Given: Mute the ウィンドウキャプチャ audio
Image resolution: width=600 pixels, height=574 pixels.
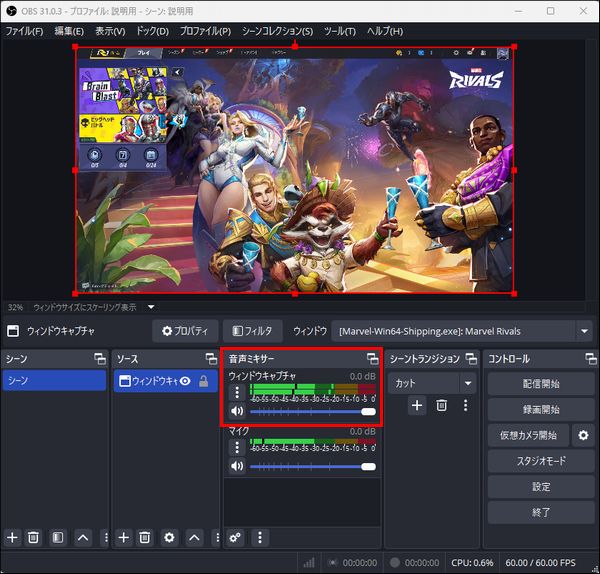Looking at the screenshot, I should tap(237, 411).
